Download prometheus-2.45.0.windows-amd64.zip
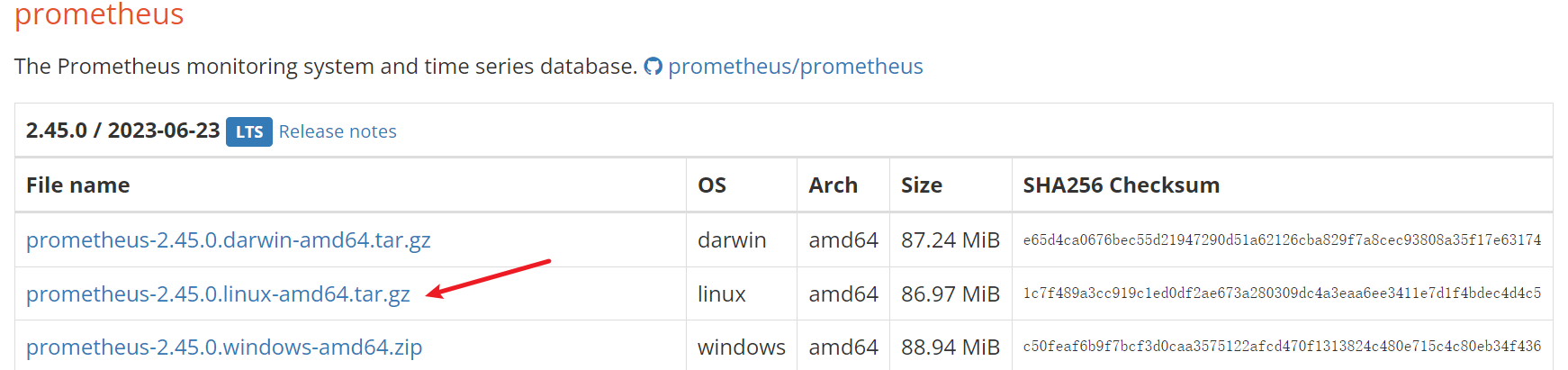Image resolution: width=1568 pixels, height=370 pixels. pos(224,347)
